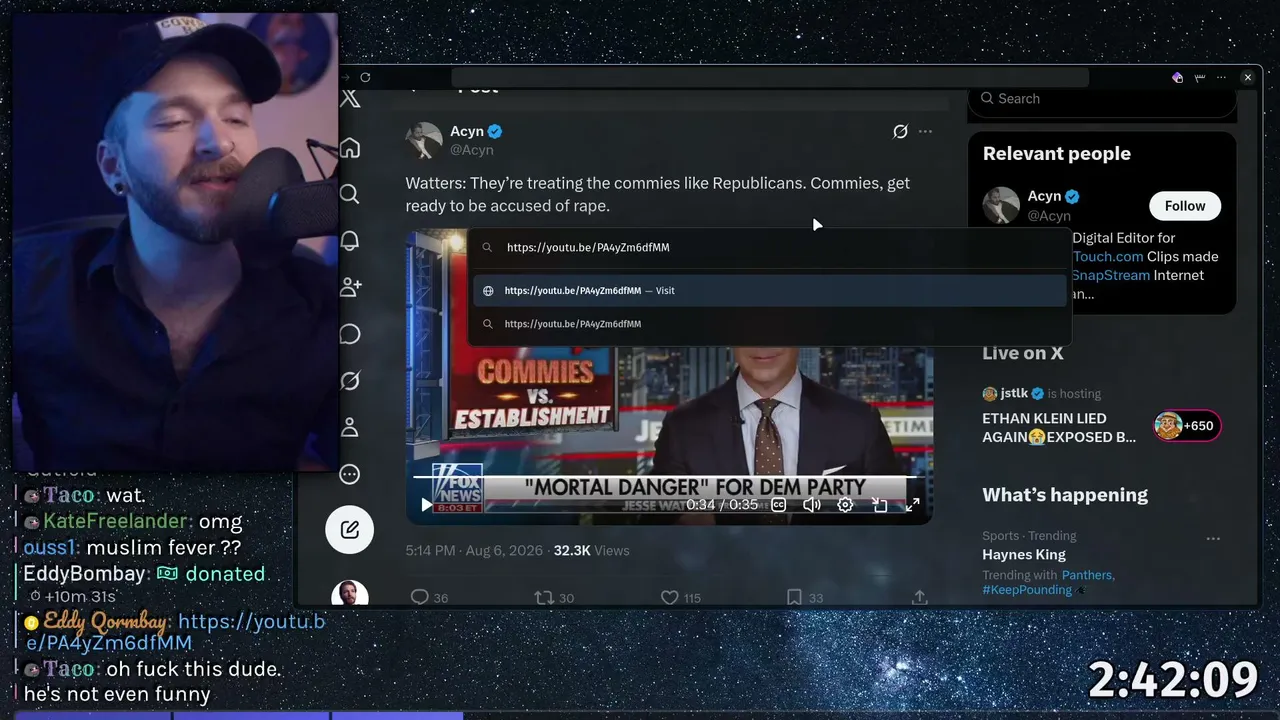
Task: Reload the page in the browser
Action: pos(365,78)
